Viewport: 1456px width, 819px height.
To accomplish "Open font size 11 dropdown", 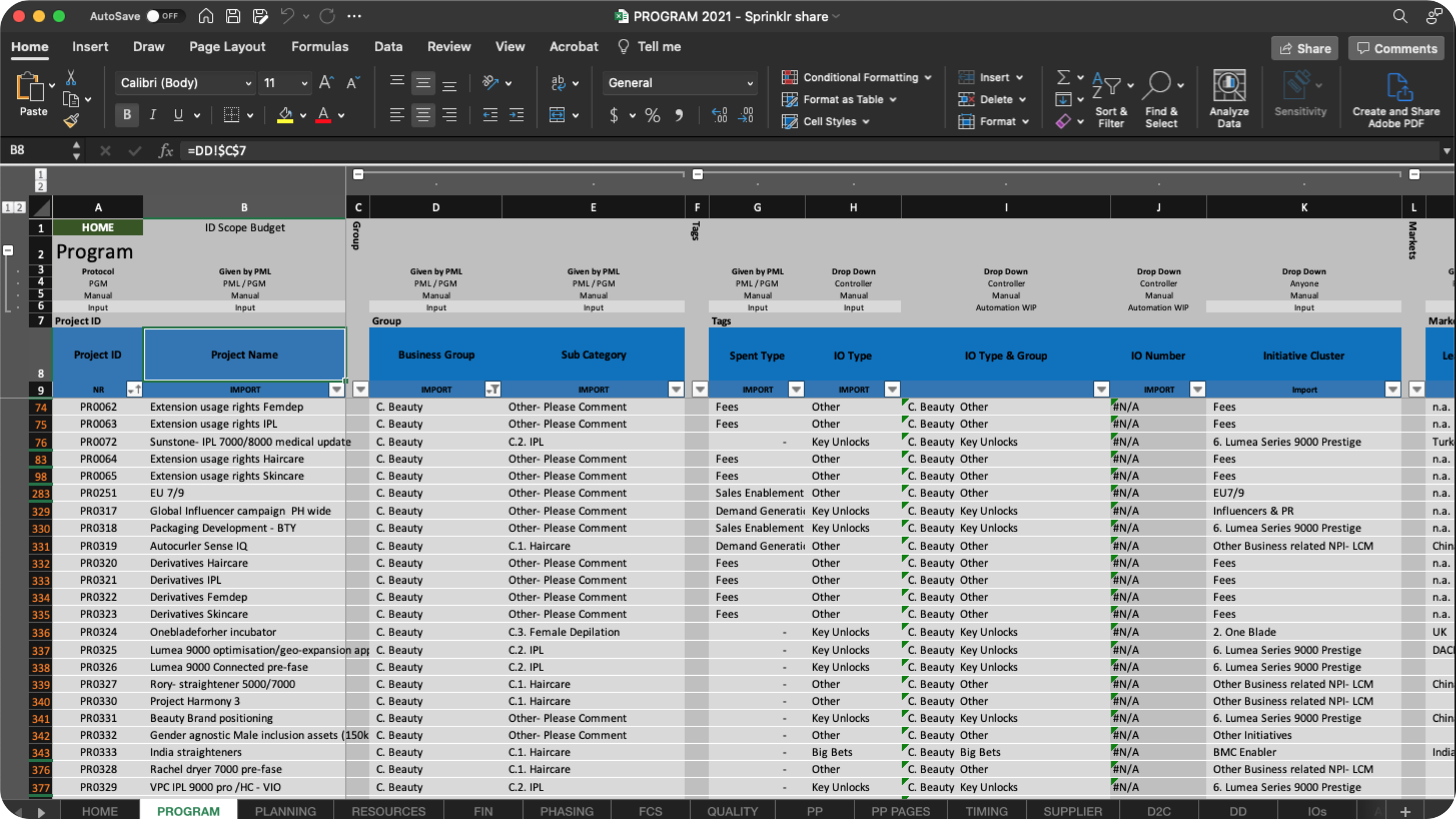I will pyautogui.click(x=304, y=83).
